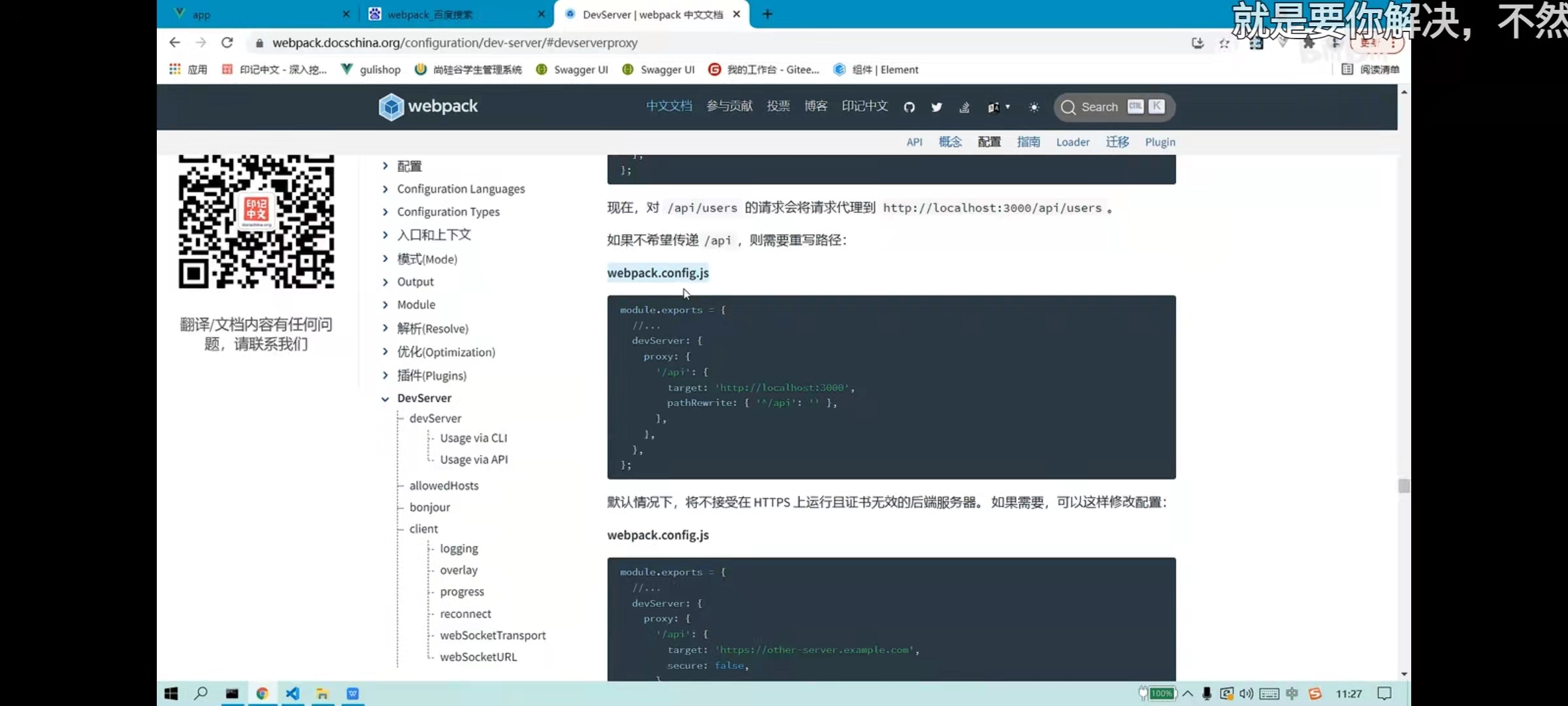Screen dimensions: 1568x706
Task: Click the allowedHosts sidebar link
Action: point(444,486)
